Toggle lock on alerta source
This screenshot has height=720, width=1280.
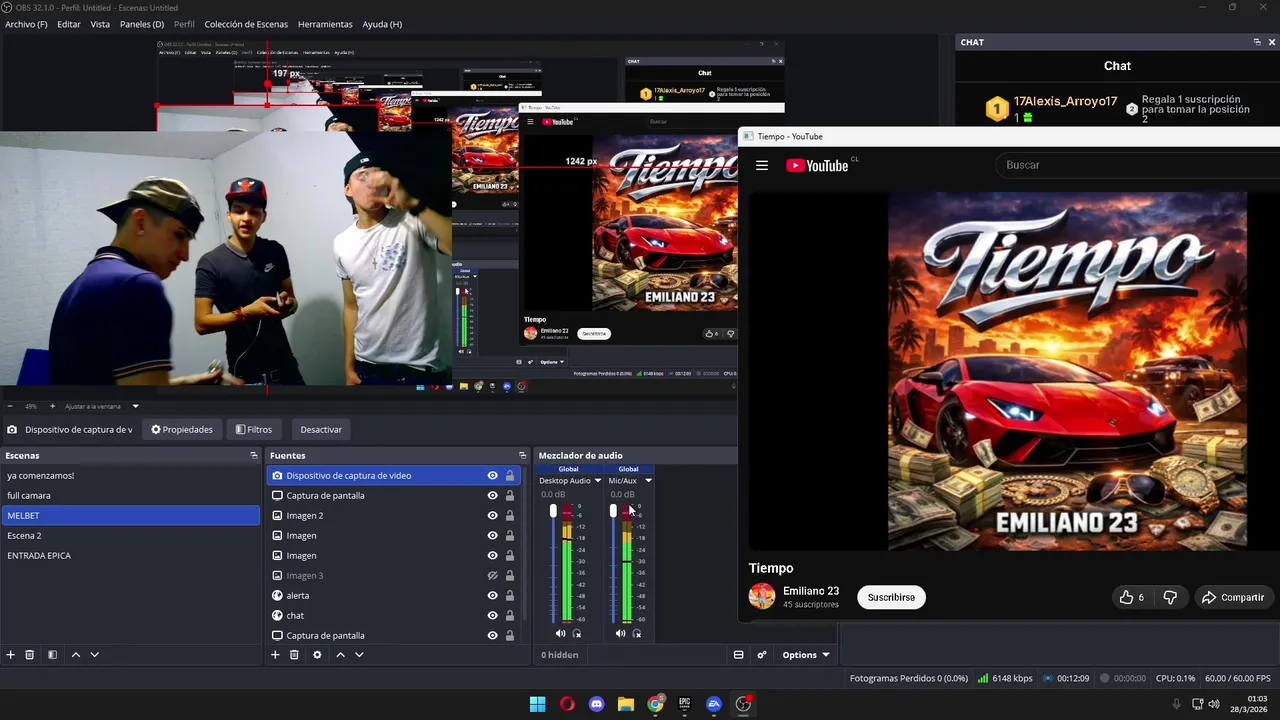click(x=510, y=595)
